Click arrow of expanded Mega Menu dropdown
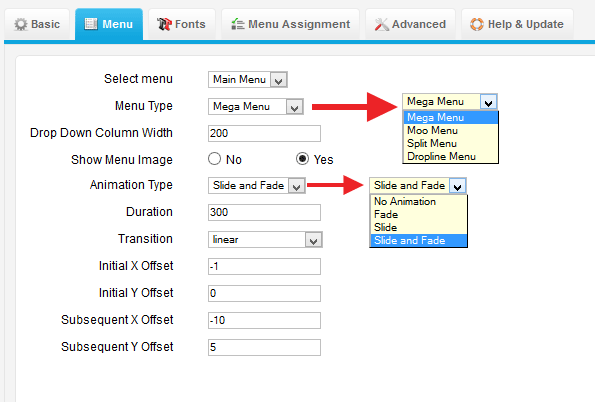Viewport: 595px width, 402px height. coord(488,102)
